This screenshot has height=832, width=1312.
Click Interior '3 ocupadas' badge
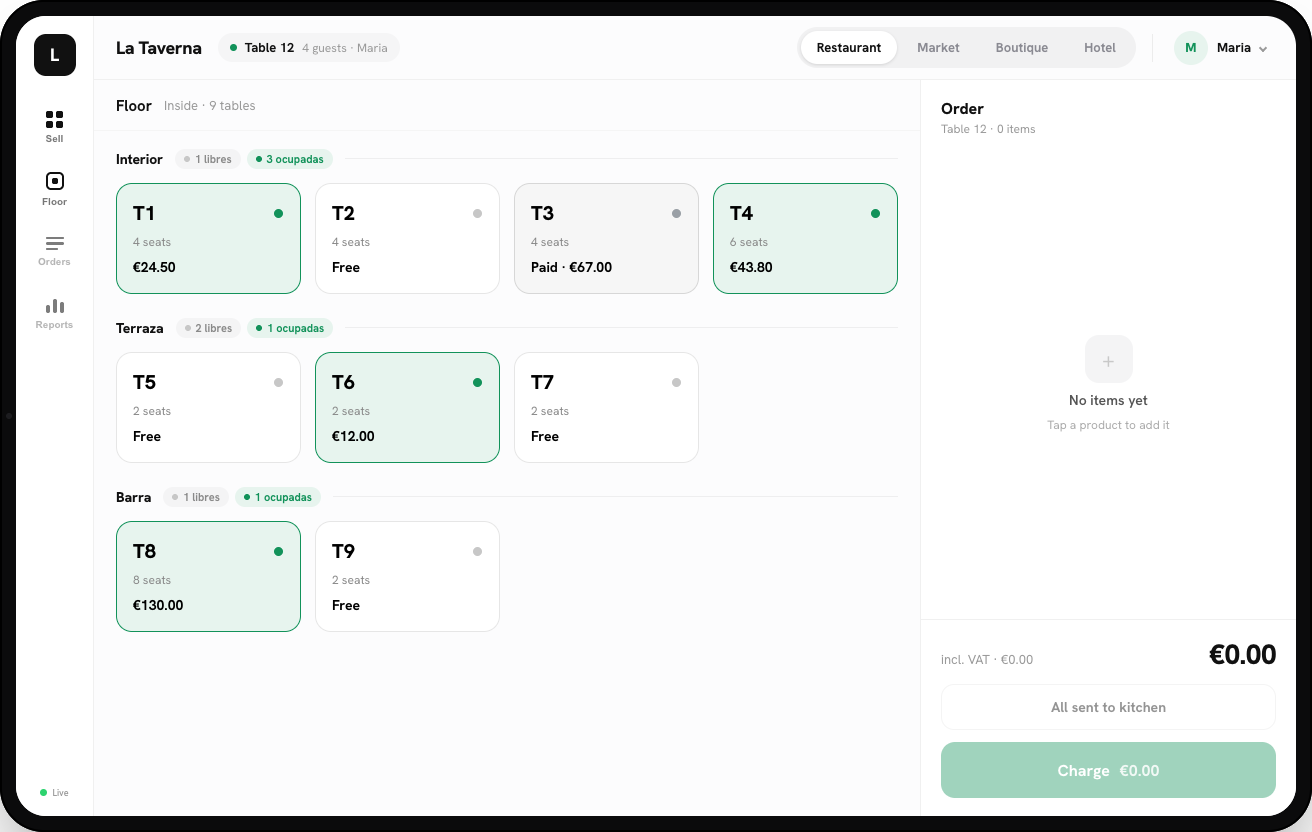[x=290, y=159]
